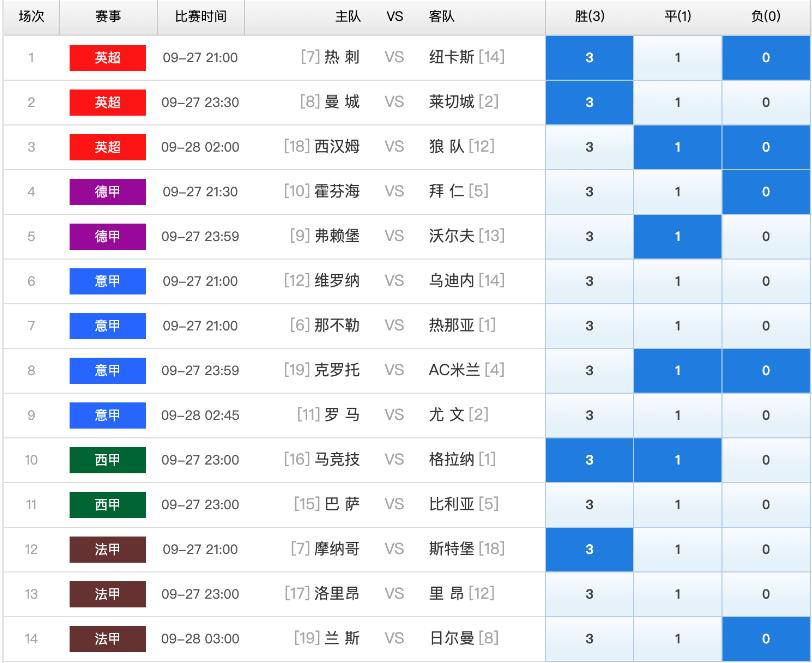Toggle win (3) for 摩纳哥 vs 斯特堡
The width and height of the screenshot is (812, 663).
[x=589, y=550]
